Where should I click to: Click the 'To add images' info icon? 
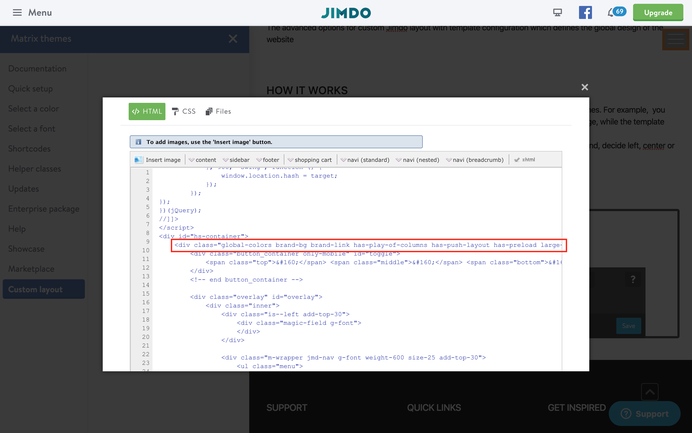coord(138,142)
